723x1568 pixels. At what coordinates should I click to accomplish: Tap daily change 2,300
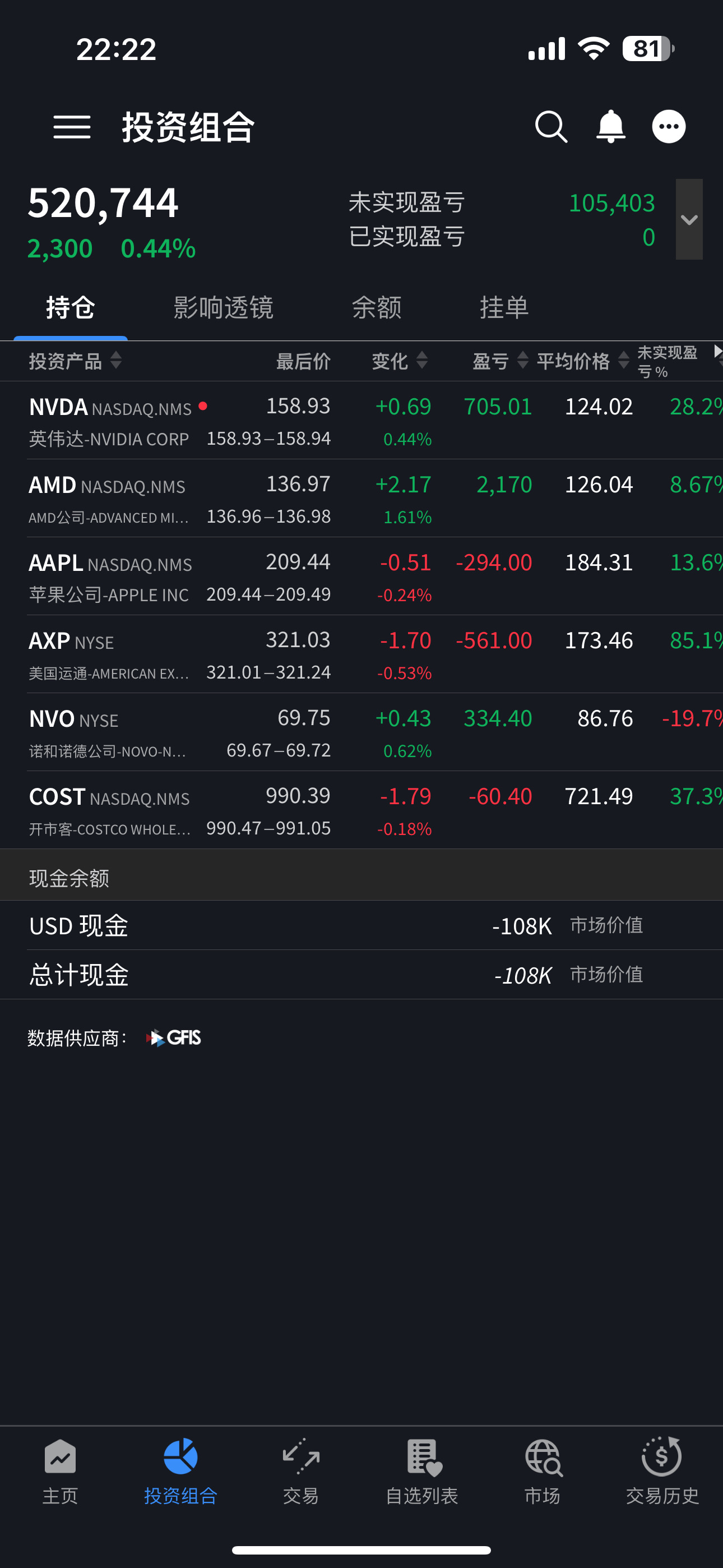[59, 248]
